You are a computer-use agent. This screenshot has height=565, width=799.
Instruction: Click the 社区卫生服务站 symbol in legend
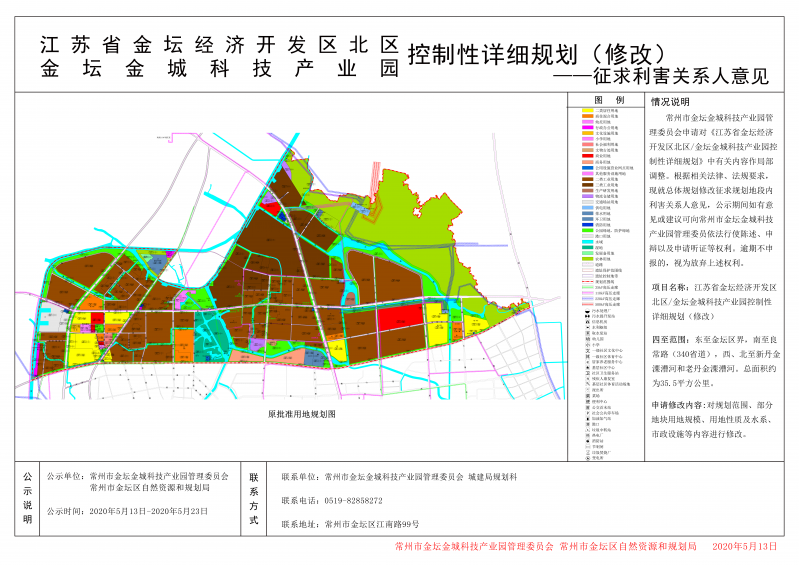[x=588, y=373]
